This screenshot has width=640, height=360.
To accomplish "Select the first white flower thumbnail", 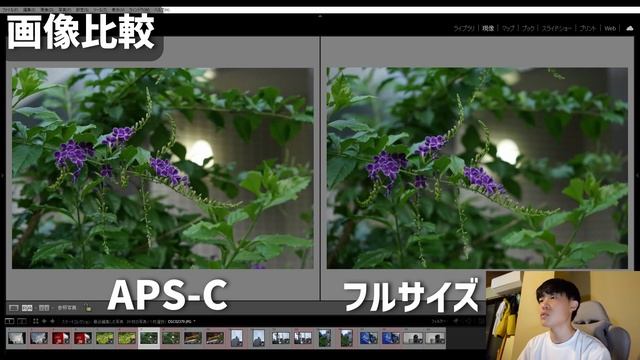I will tap(17, 338).
